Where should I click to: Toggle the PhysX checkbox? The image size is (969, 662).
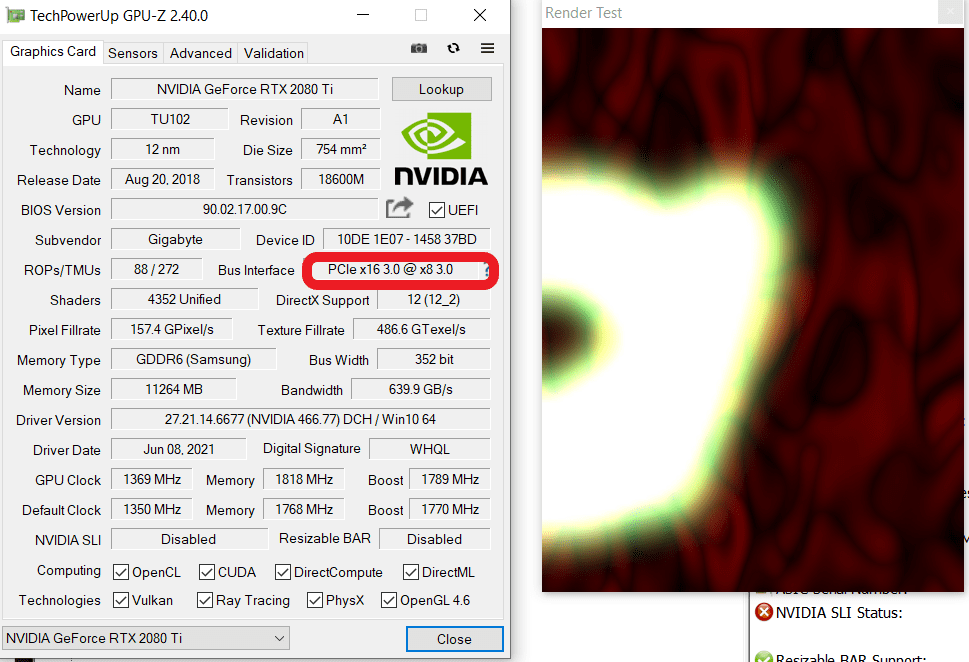coord(315,600)
